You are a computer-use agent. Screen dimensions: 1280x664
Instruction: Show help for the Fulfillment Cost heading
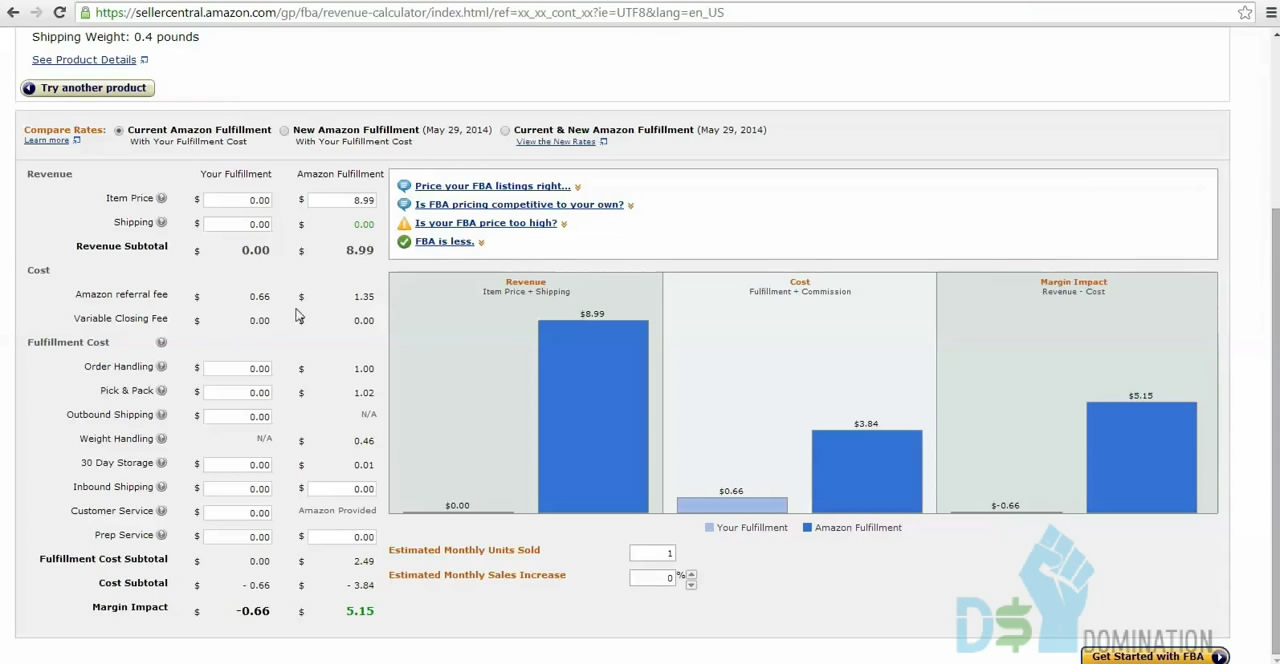pos(162,343)
